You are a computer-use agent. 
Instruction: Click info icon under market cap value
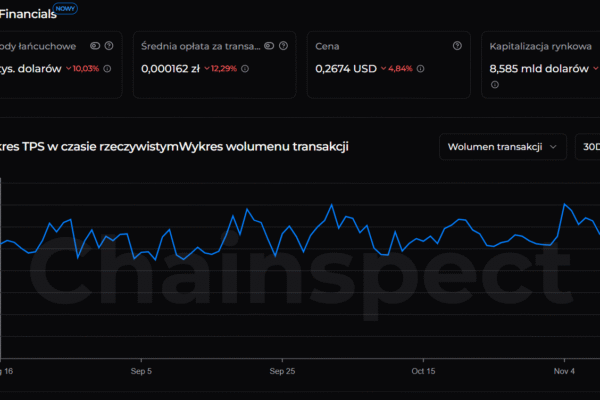[494, 86]
